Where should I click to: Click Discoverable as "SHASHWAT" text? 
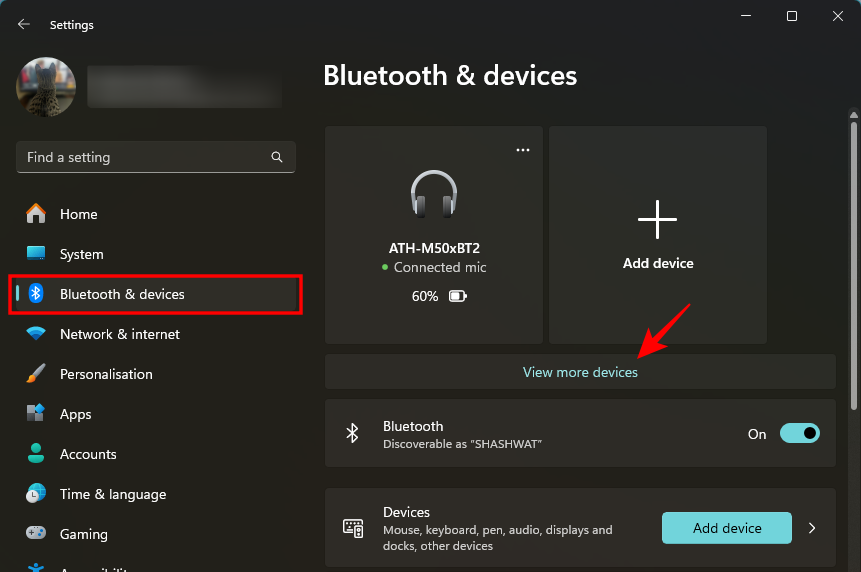click(x=462, y=444)
